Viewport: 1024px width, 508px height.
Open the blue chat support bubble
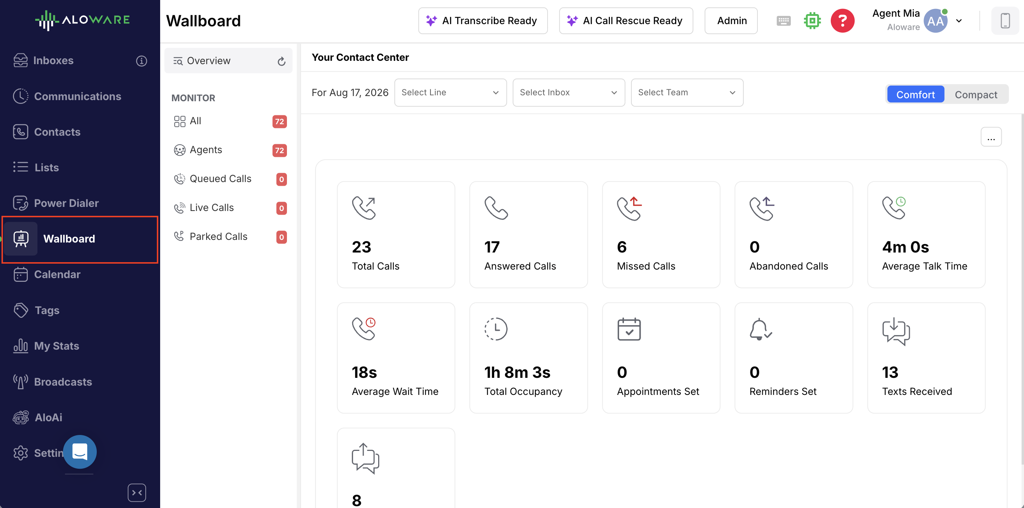pos(80,452)
